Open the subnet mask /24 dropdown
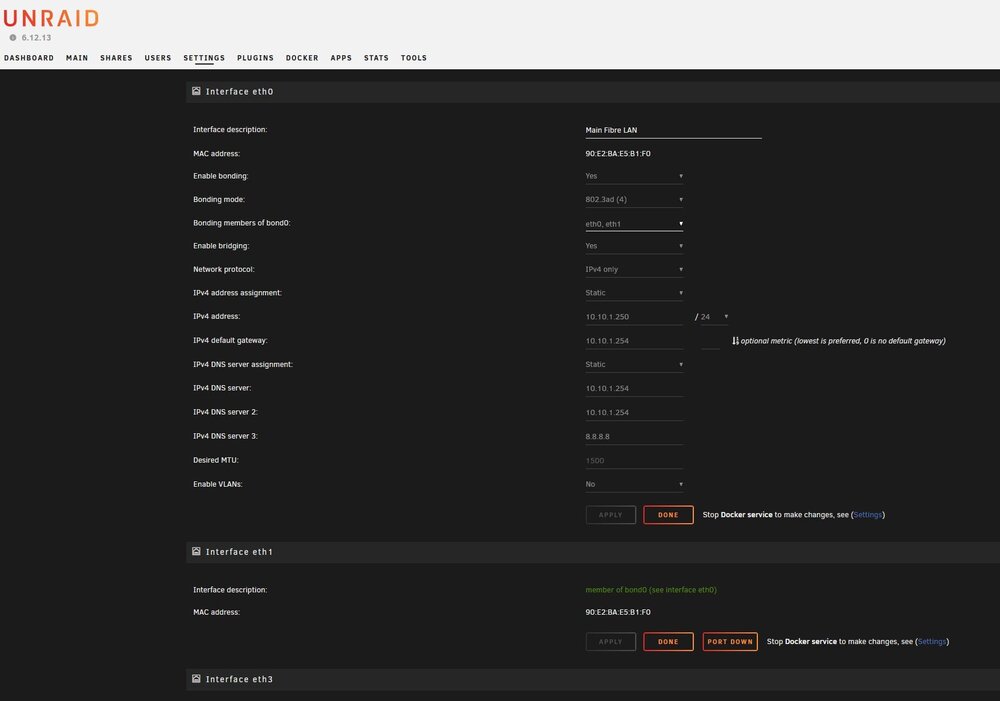Viewport: 1000px width, 701px height. click(714, 316)
